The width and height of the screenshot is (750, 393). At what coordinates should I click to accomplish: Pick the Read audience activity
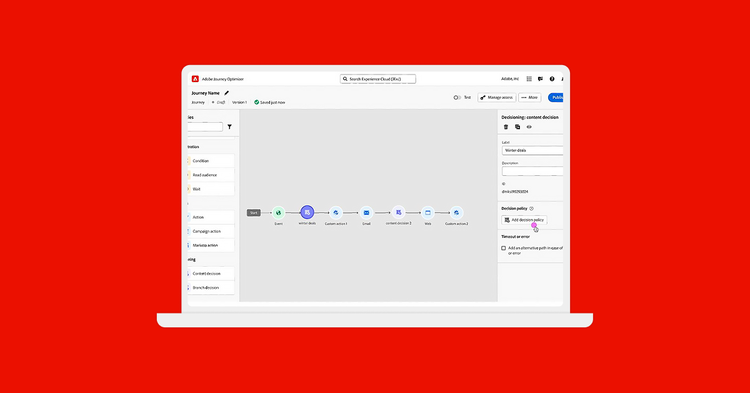(x=211, y=175)
